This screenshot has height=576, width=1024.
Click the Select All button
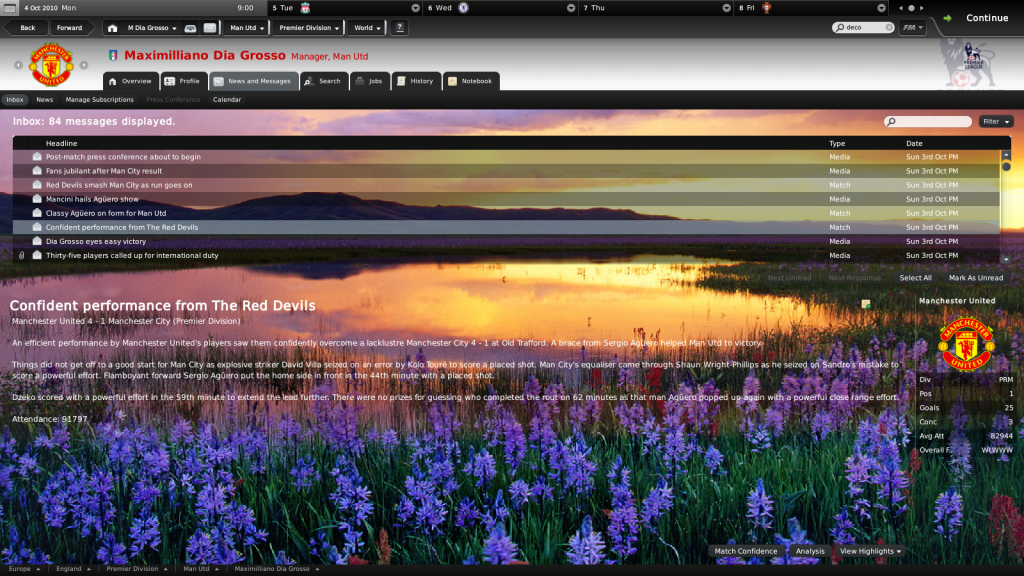[x=915, y=278]
